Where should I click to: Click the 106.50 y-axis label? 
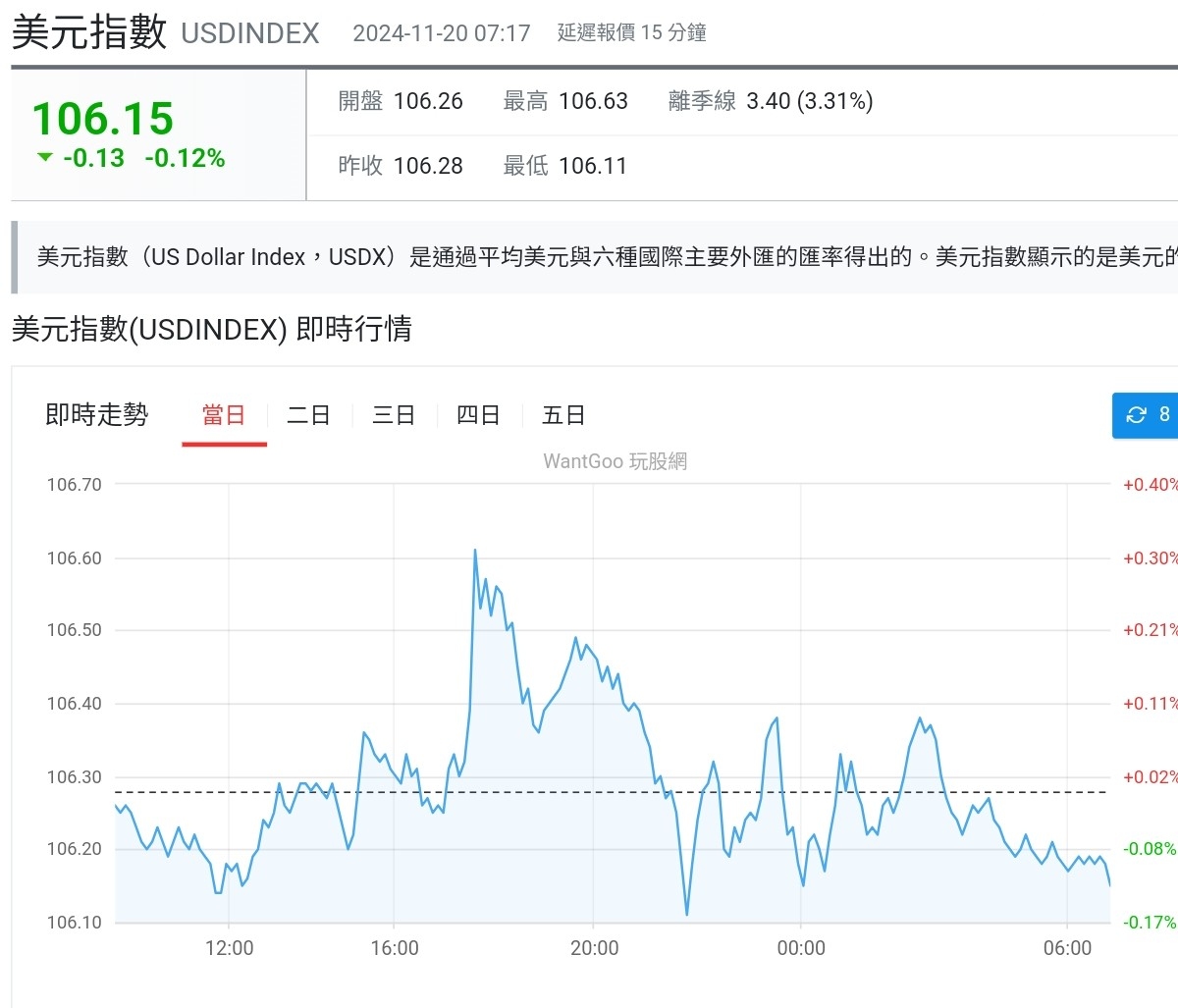coord(75,630)
